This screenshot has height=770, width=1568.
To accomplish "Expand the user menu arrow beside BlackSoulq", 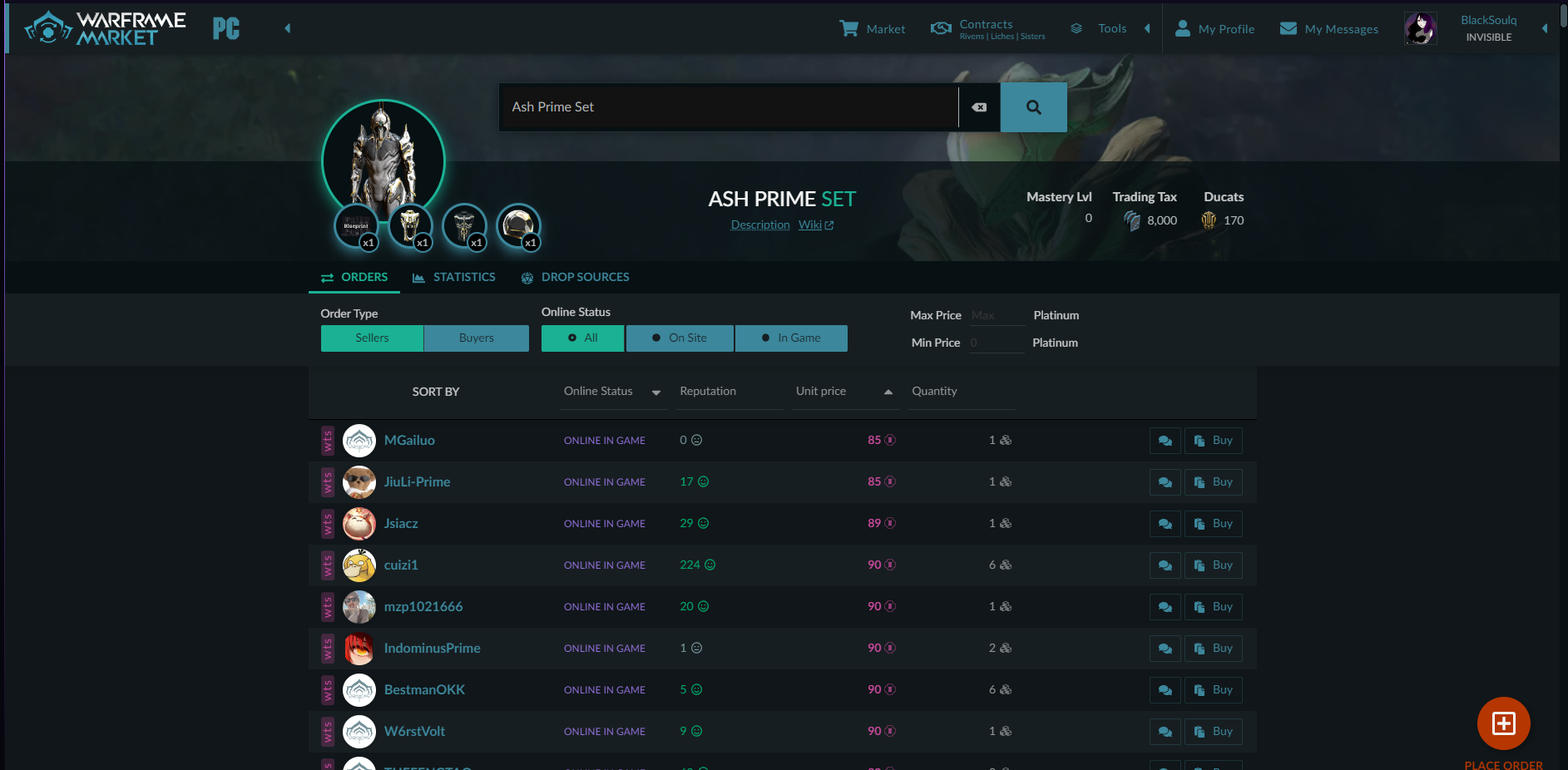I will click(x=1545, y=29).
